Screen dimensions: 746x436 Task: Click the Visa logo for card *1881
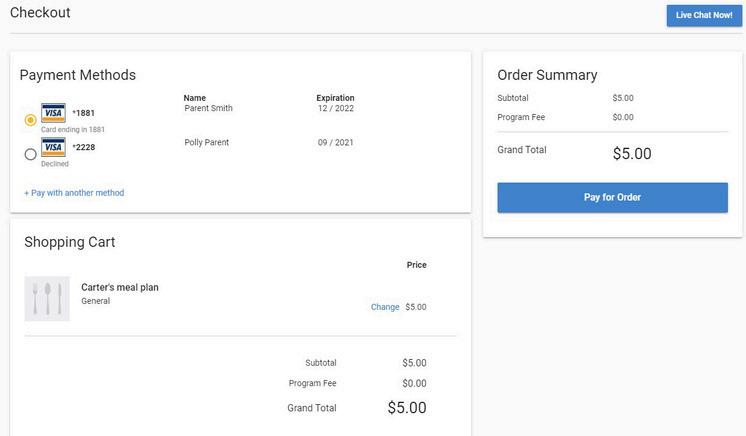[53, 112]
